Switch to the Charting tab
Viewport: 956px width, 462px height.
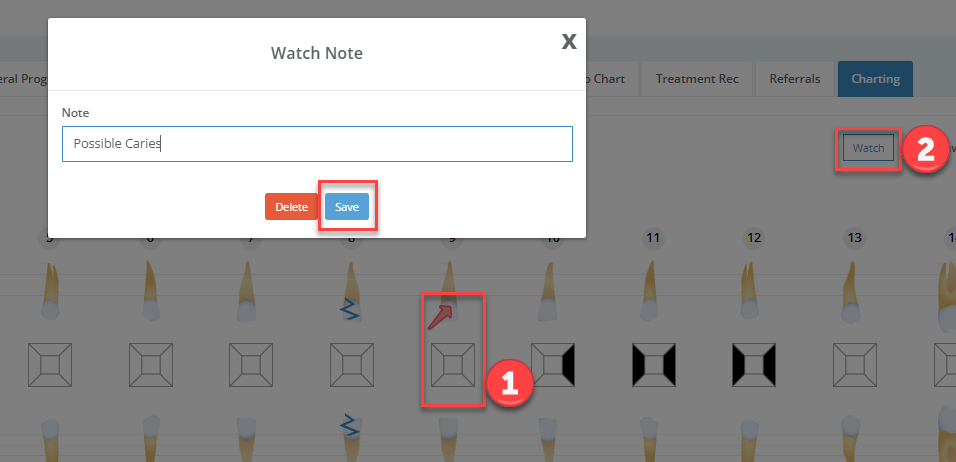coord(876,79)
